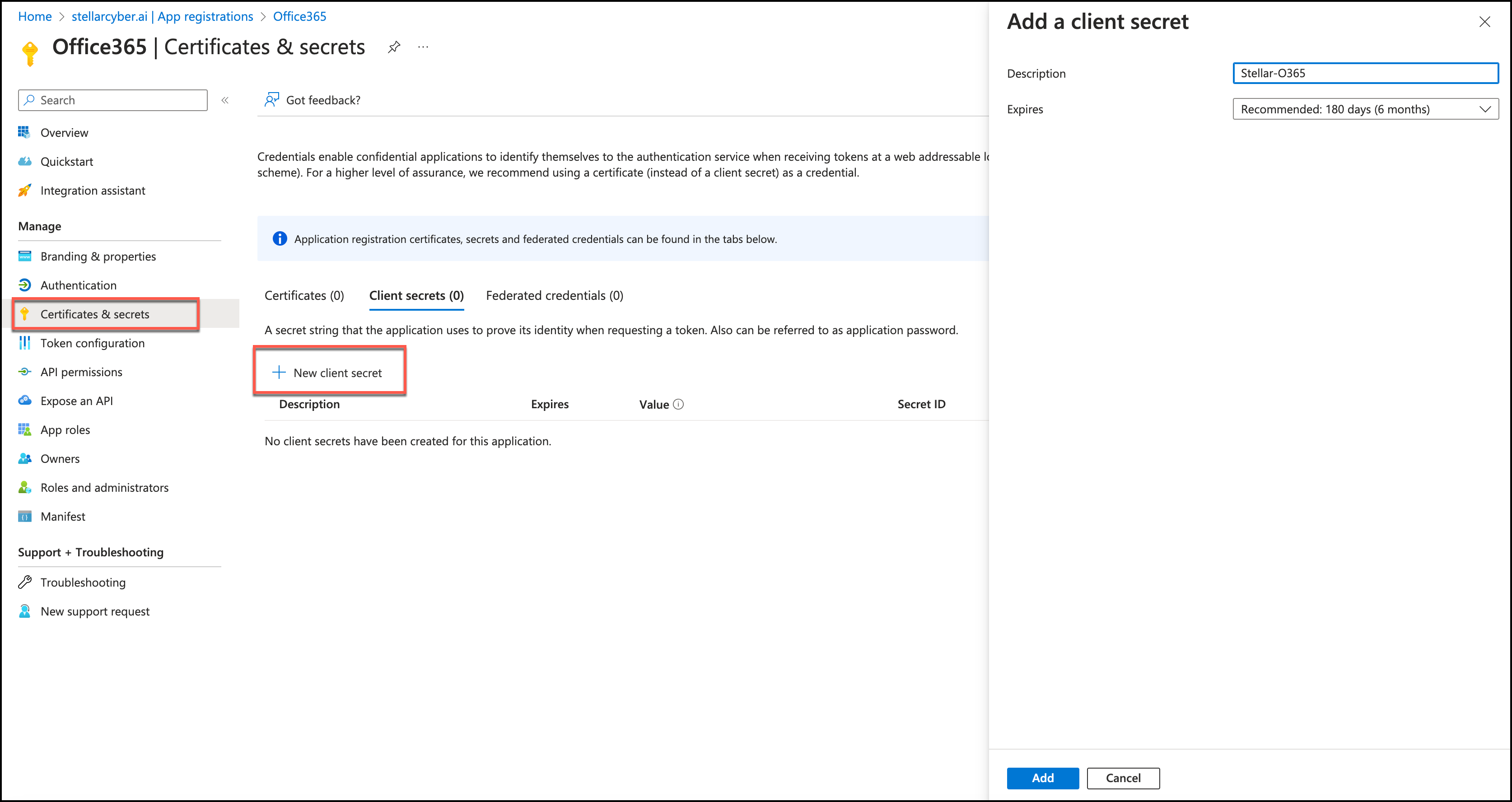
Task: Open the Manifest sidebar item
Action: [62, 516]
